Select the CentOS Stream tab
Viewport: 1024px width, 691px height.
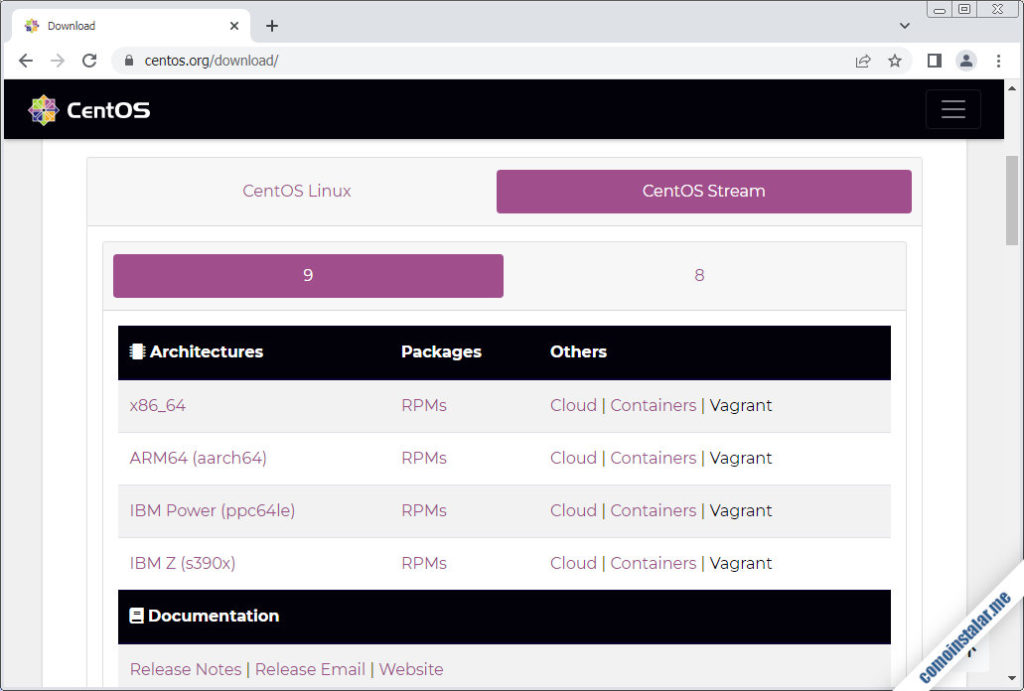[703, 191]
